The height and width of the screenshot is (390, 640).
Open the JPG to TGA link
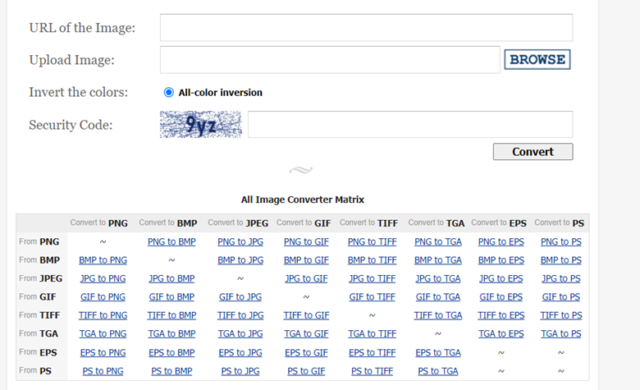438,279
